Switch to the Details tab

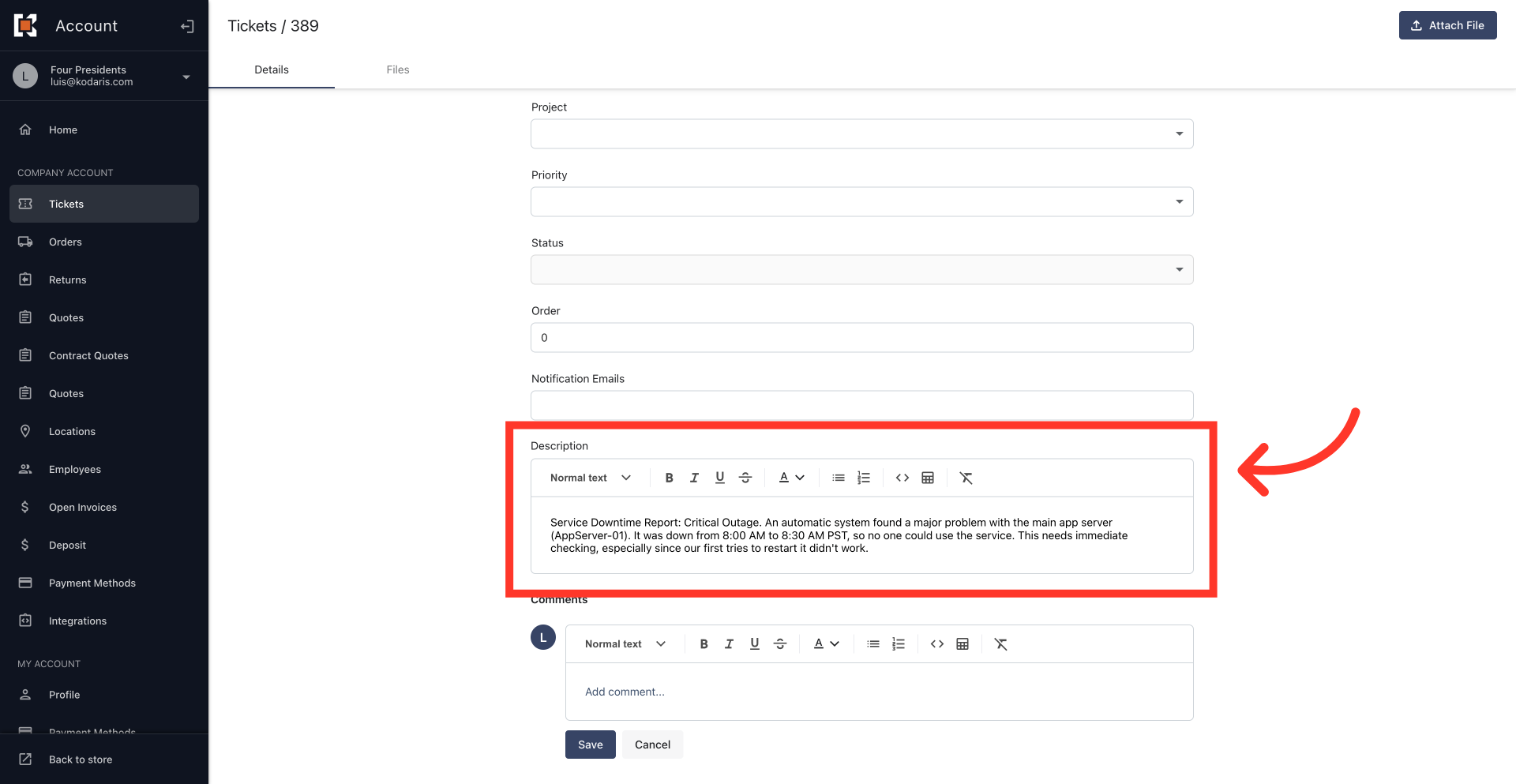(272, 69)
